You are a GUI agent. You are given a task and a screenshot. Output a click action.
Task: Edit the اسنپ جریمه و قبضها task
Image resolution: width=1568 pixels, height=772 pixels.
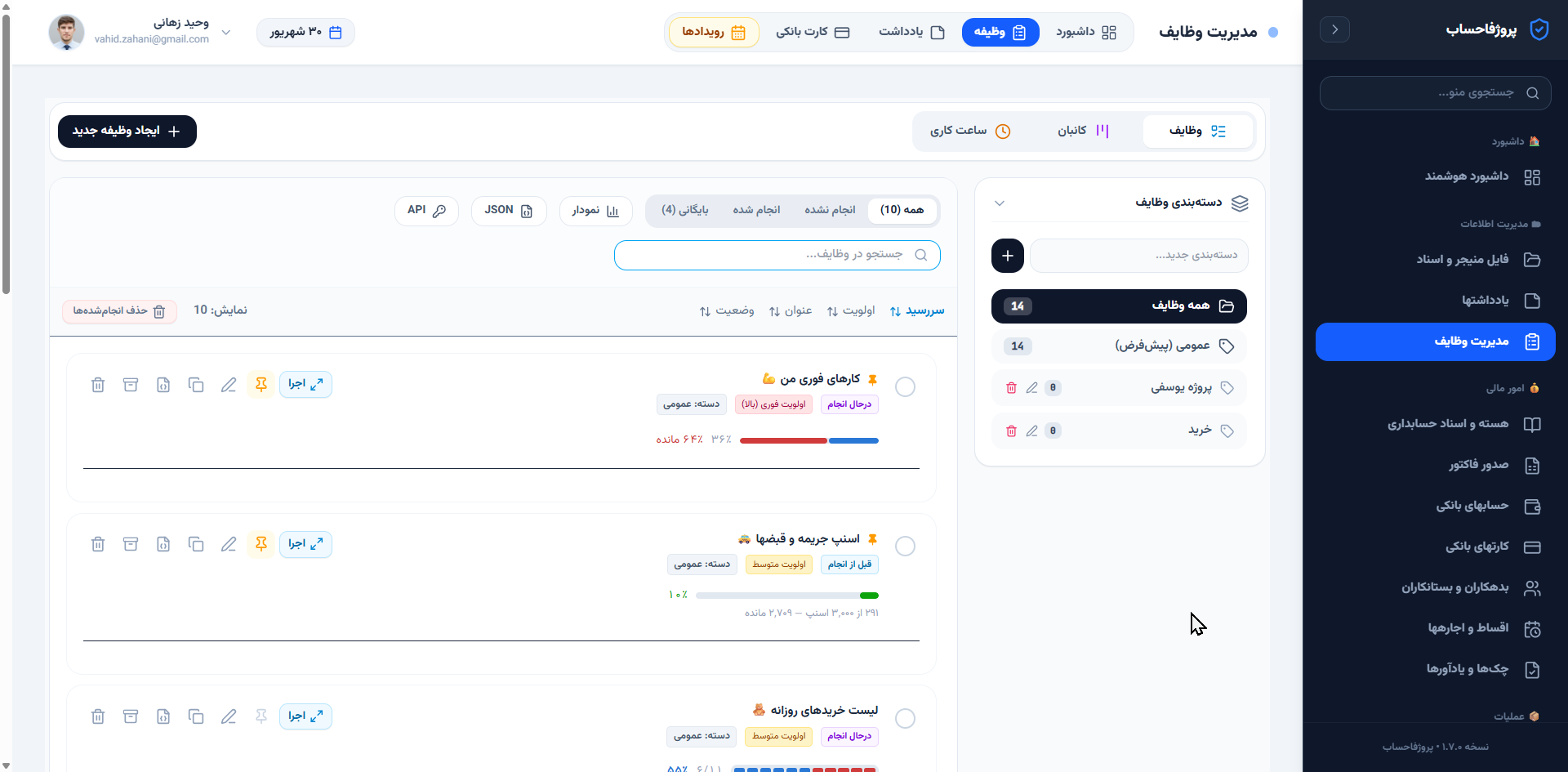point(229,544)
